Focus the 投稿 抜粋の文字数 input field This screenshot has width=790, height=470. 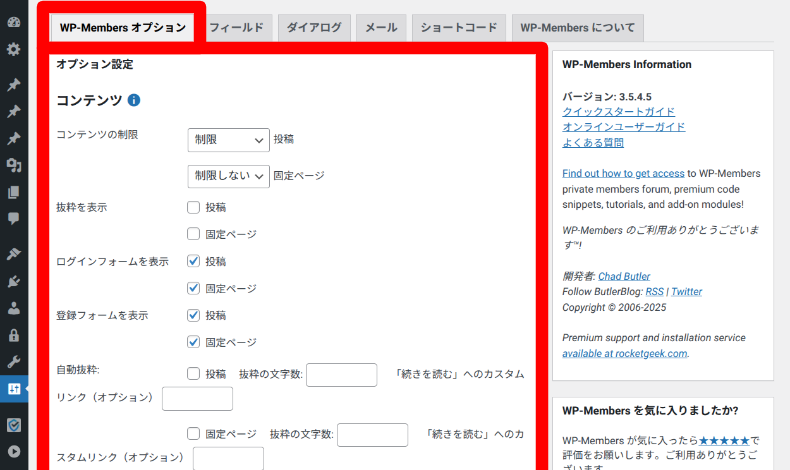[342, 375]
